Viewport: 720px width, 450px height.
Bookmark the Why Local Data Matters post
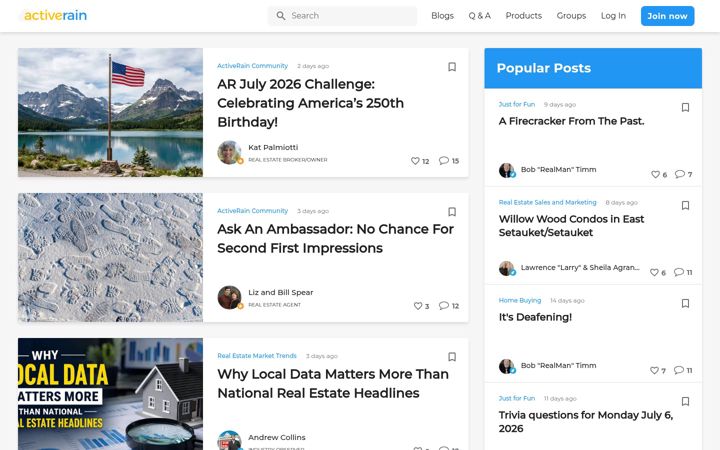click(452, 357)
